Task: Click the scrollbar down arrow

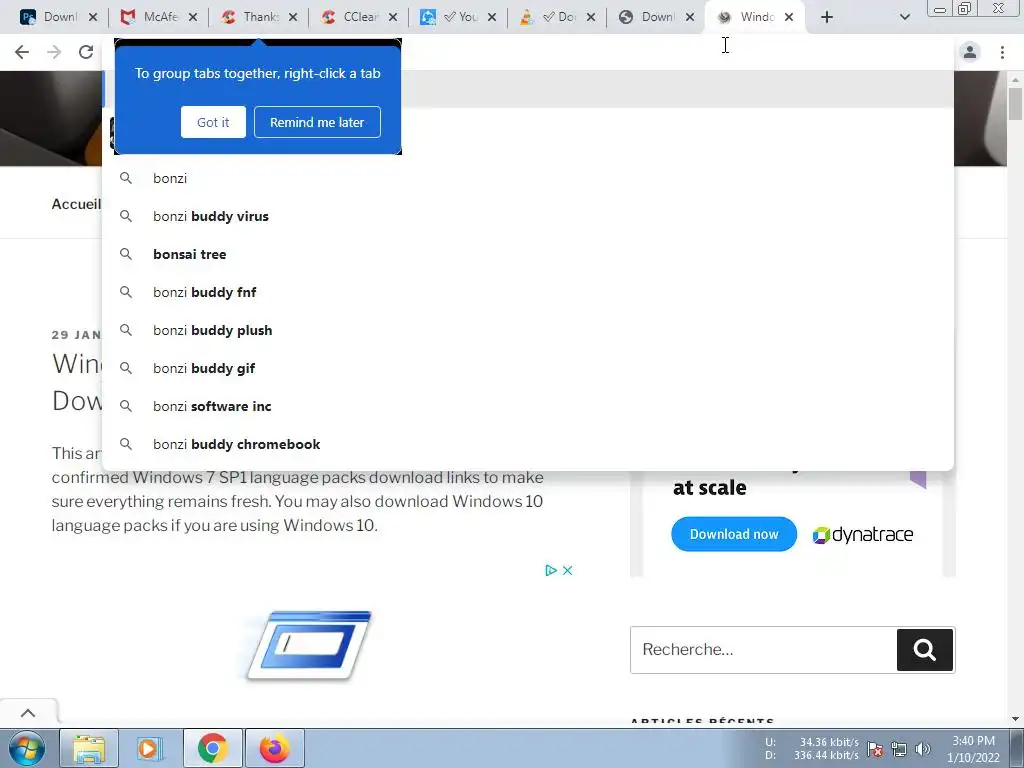Action: click(1015, 719)
